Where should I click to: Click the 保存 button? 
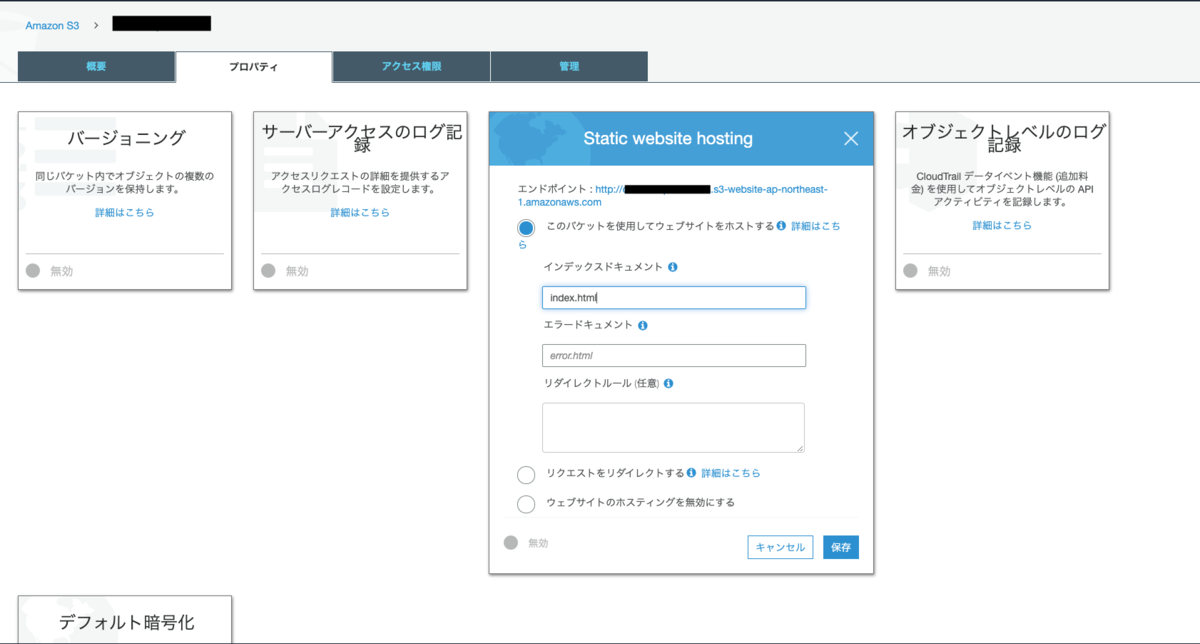(841, 547)
